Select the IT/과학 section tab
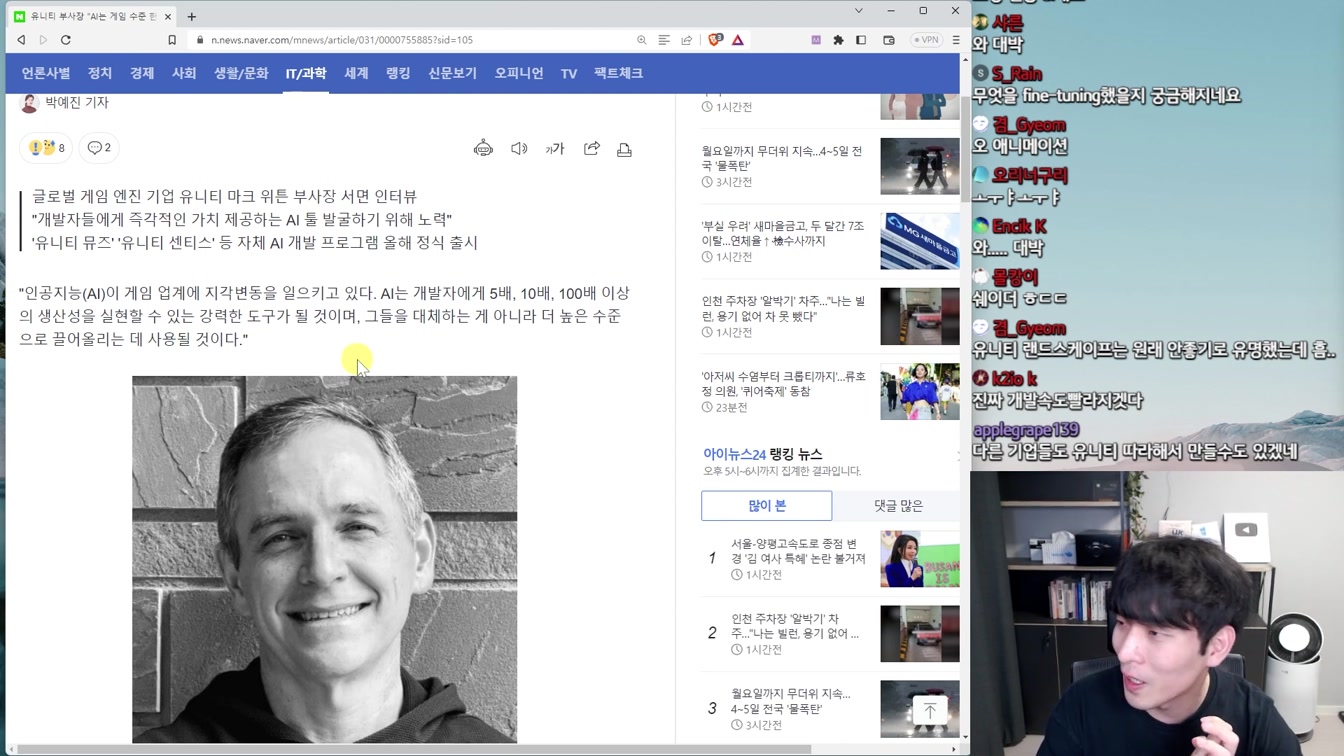This screenshot has height=756, width=1344. (x=306, y=73)
